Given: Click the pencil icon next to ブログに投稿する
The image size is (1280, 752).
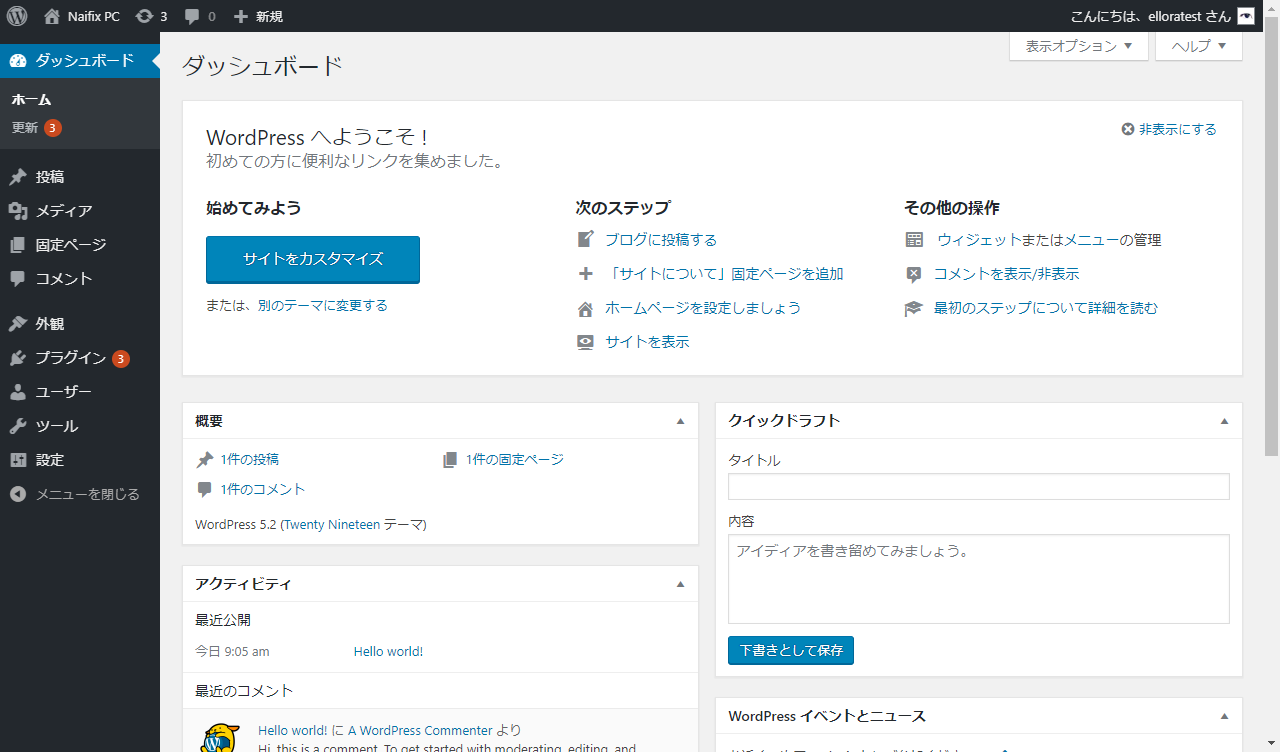Looking at the screenshot, I should point(586,240).
